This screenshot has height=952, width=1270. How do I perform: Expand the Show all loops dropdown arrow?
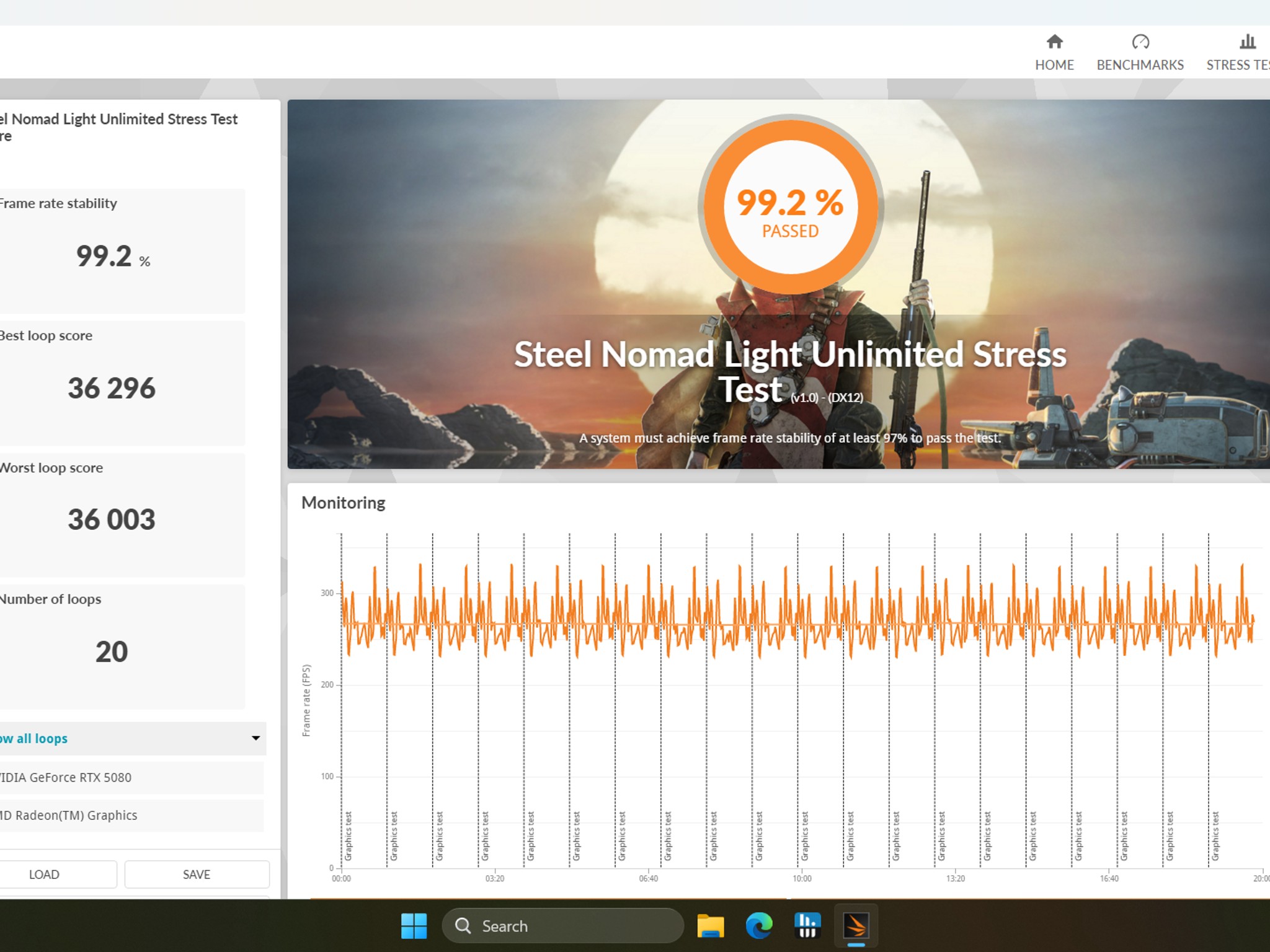255,738
